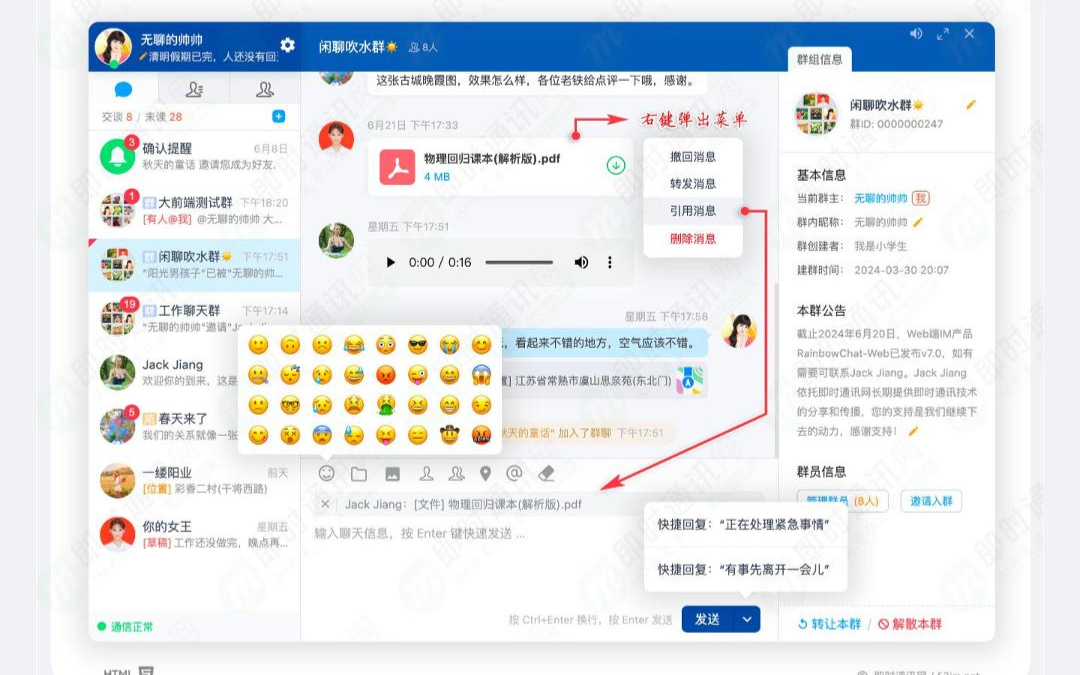Screen dimensions: 1080x675
Task: Open chat with 一缕阳业
Action: (x=194, y=481)
